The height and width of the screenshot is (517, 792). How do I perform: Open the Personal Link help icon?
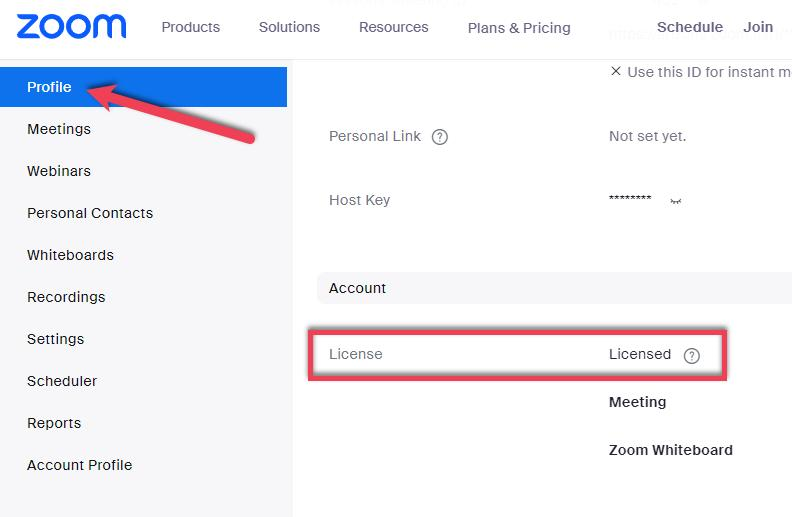pyautogui.click(x=439, y=137)
